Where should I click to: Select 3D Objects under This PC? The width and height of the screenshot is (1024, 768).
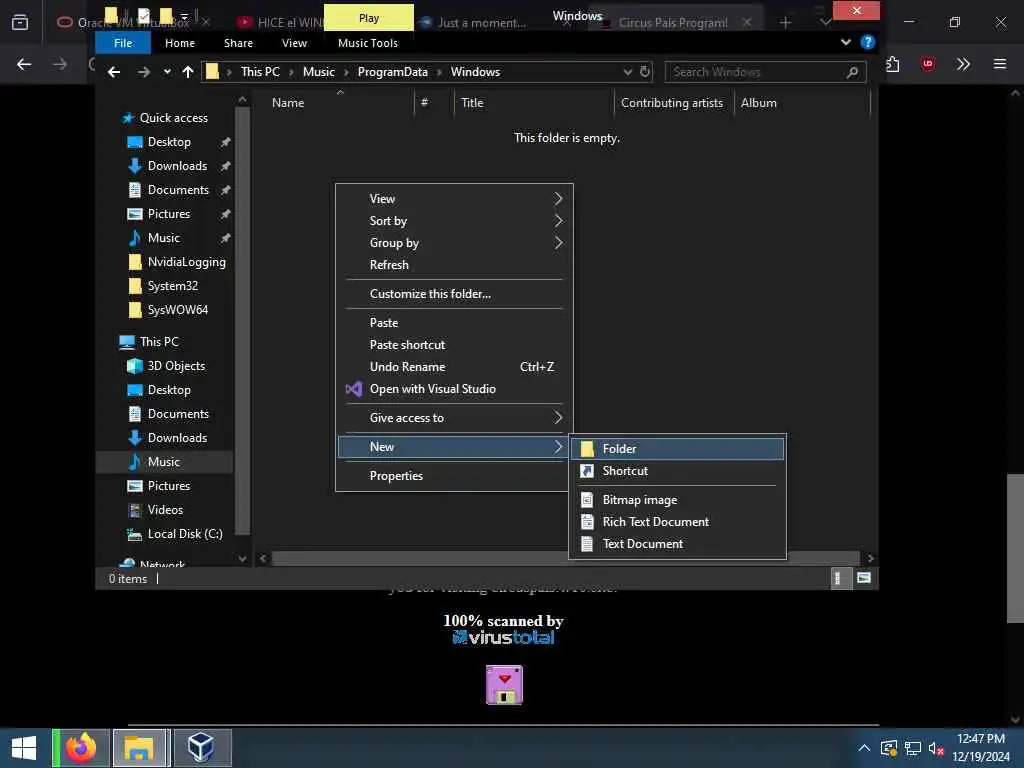pyautogui.click(x=176, y=366)
